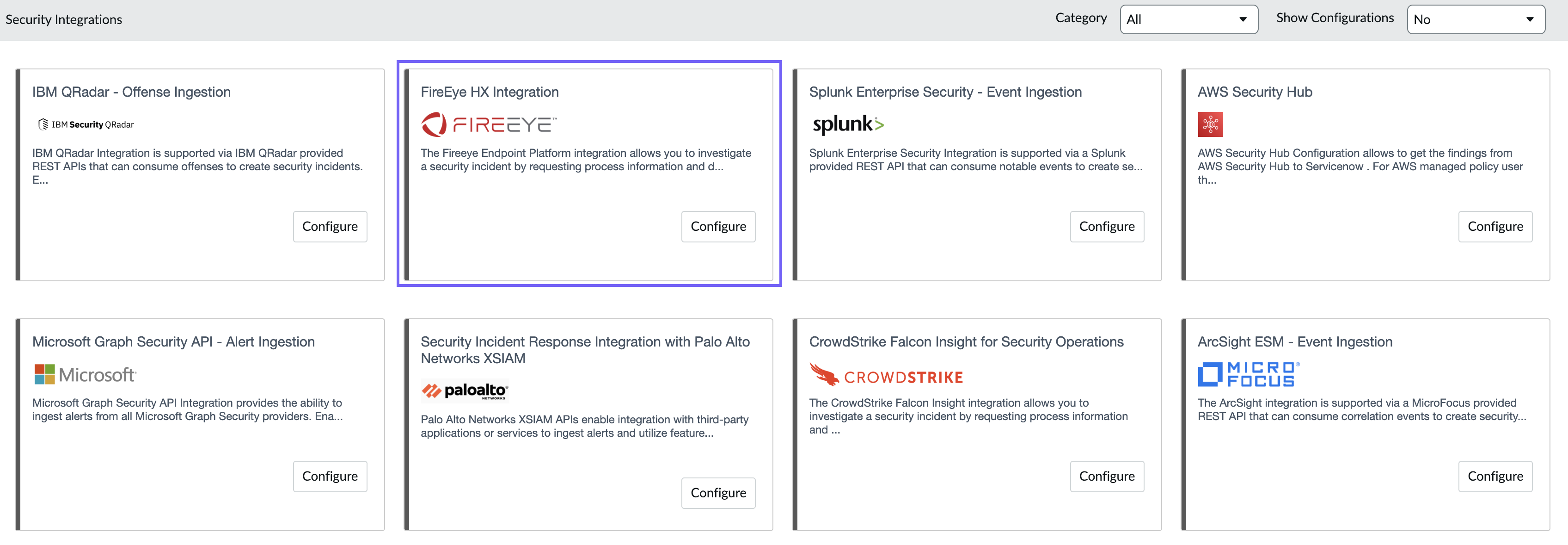Configure Microsoft Graph Security API Alert Ingestion
The image size is (1568, 545).
point(330,476)
